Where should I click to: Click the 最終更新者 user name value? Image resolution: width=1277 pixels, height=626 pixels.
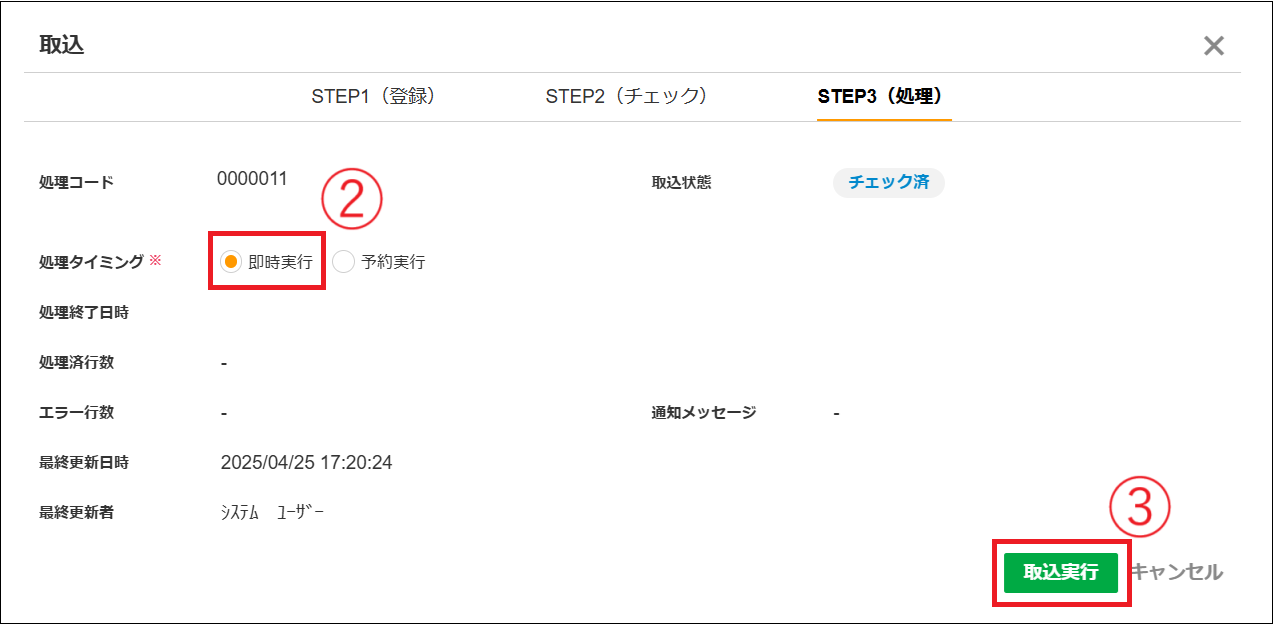pos(272,513)
